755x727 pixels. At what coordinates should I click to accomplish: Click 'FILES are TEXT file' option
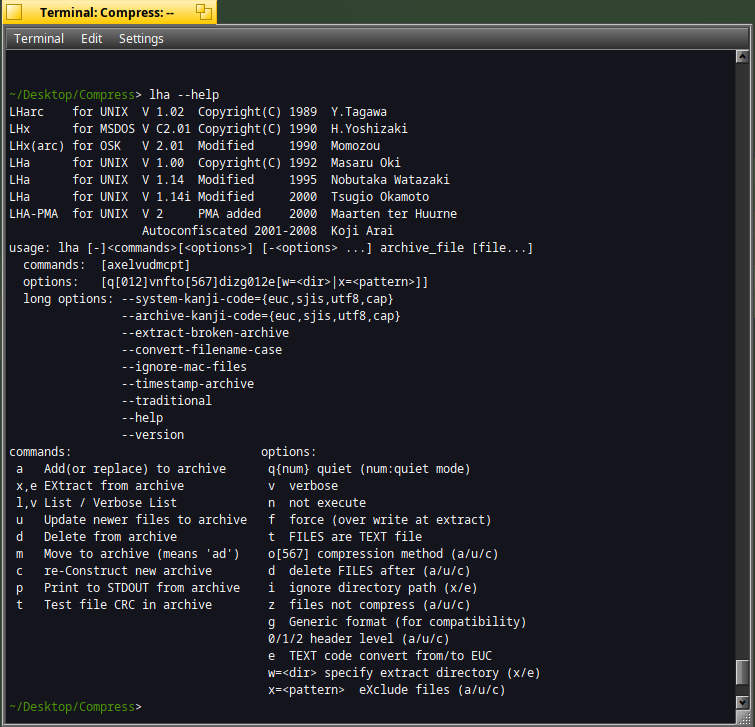click(x=355, y=537)
